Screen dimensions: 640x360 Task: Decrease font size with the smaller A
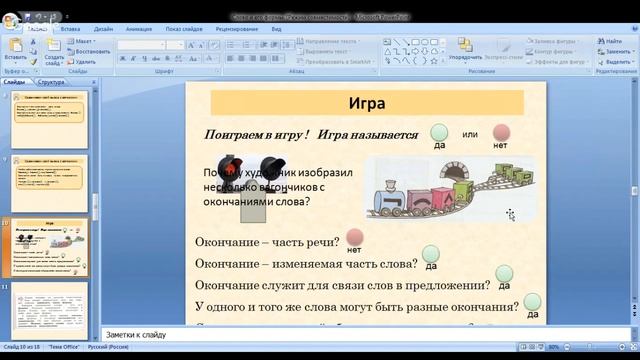(x=201, y=45)
